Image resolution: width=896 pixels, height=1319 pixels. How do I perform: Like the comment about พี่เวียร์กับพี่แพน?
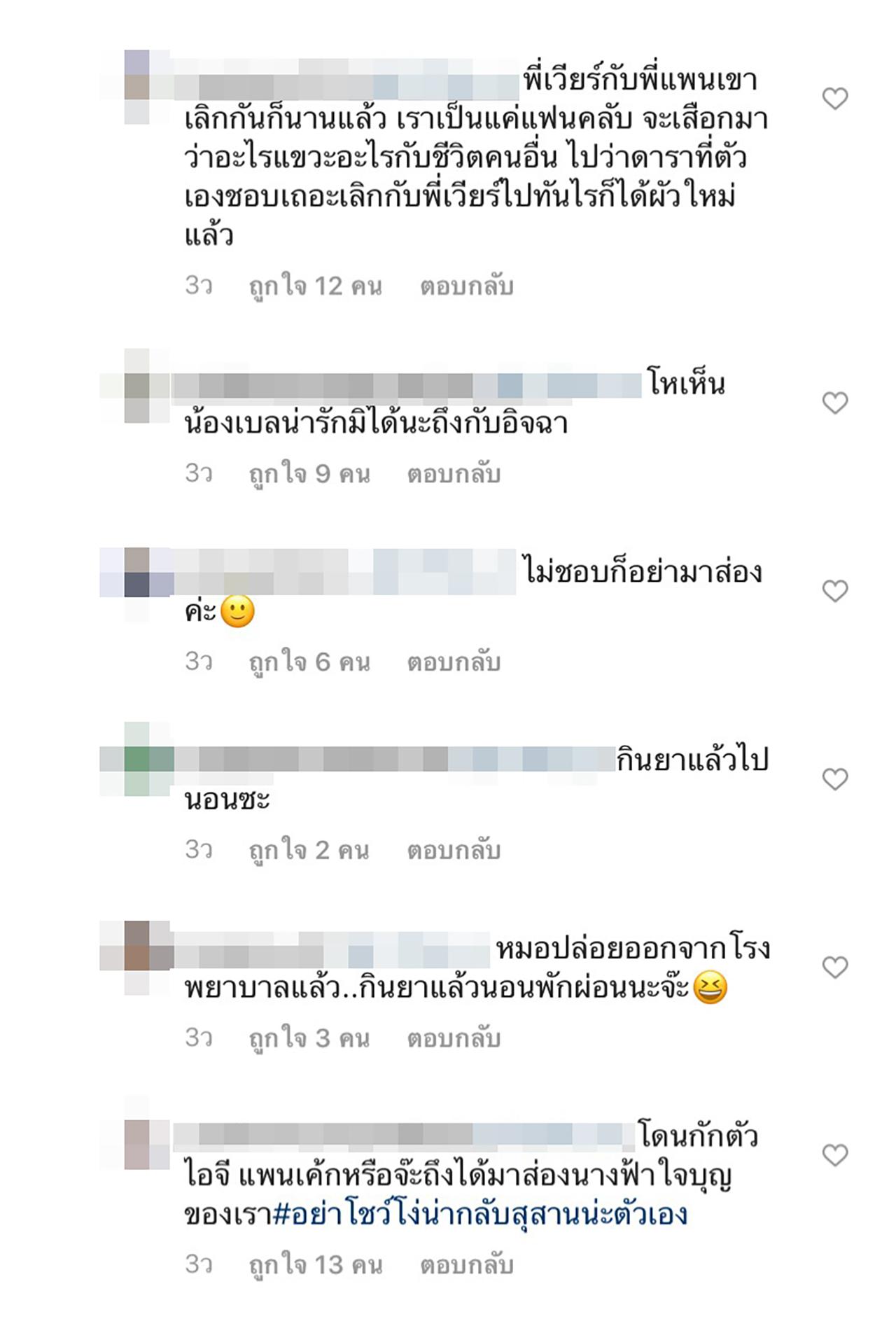pos(834,99)
